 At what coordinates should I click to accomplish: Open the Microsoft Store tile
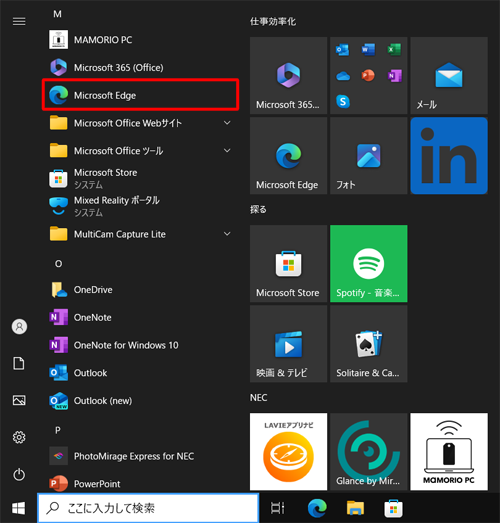pyautogui.click(x=289, y=264)
